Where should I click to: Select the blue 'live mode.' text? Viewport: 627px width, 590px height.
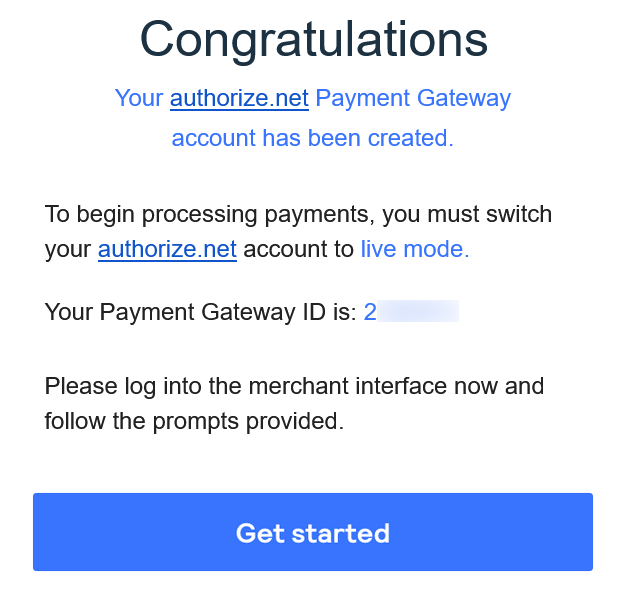click(x=415, y=249)
